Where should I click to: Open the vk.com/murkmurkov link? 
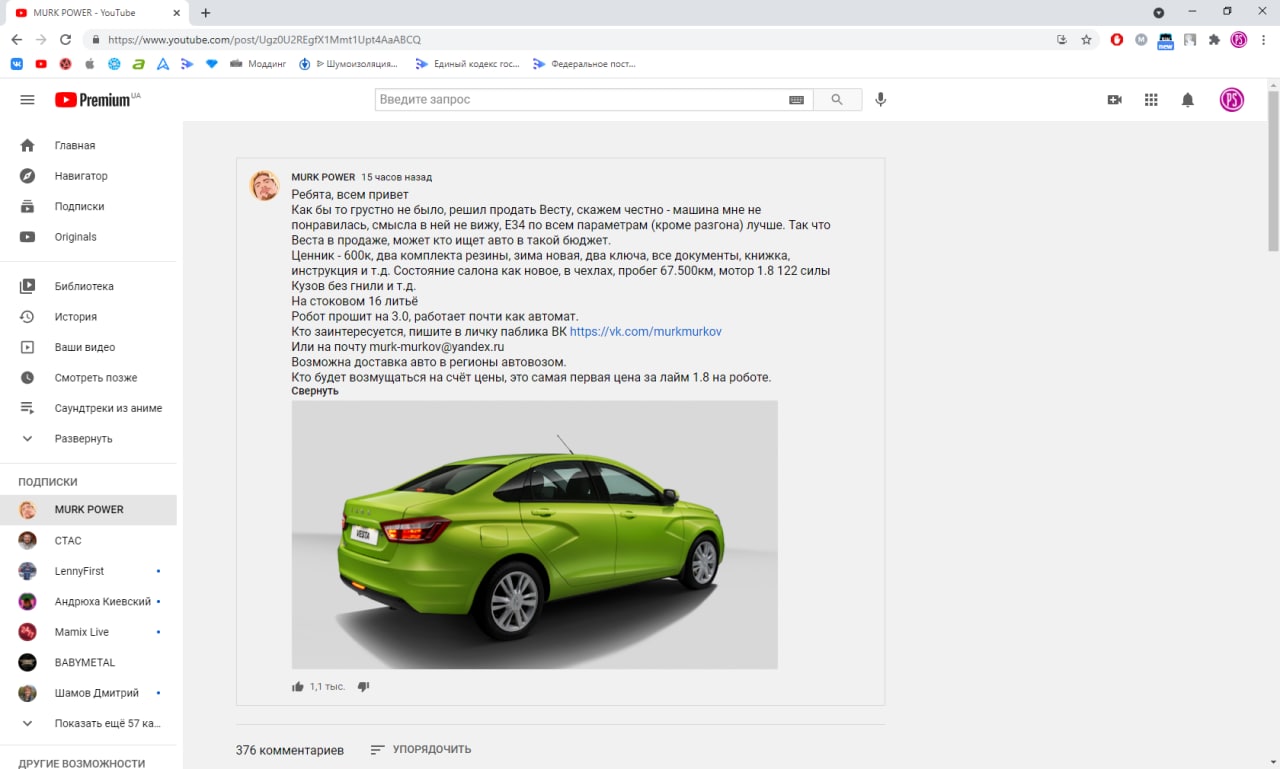646,331
